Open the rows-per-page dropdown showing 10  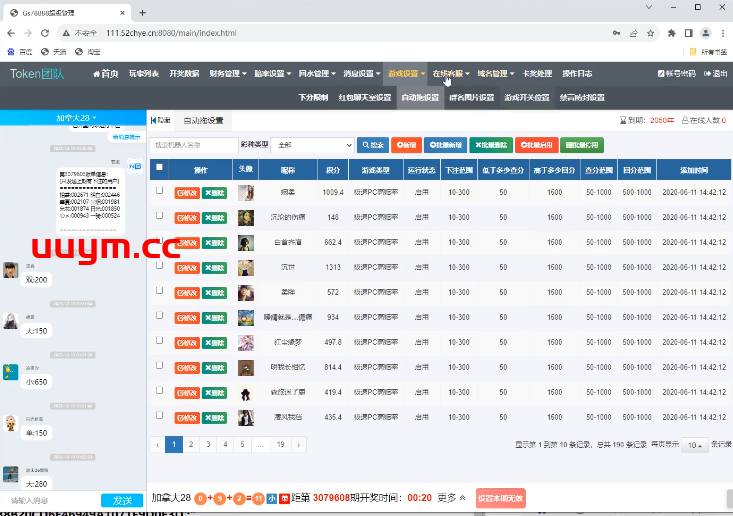[694, 445]
